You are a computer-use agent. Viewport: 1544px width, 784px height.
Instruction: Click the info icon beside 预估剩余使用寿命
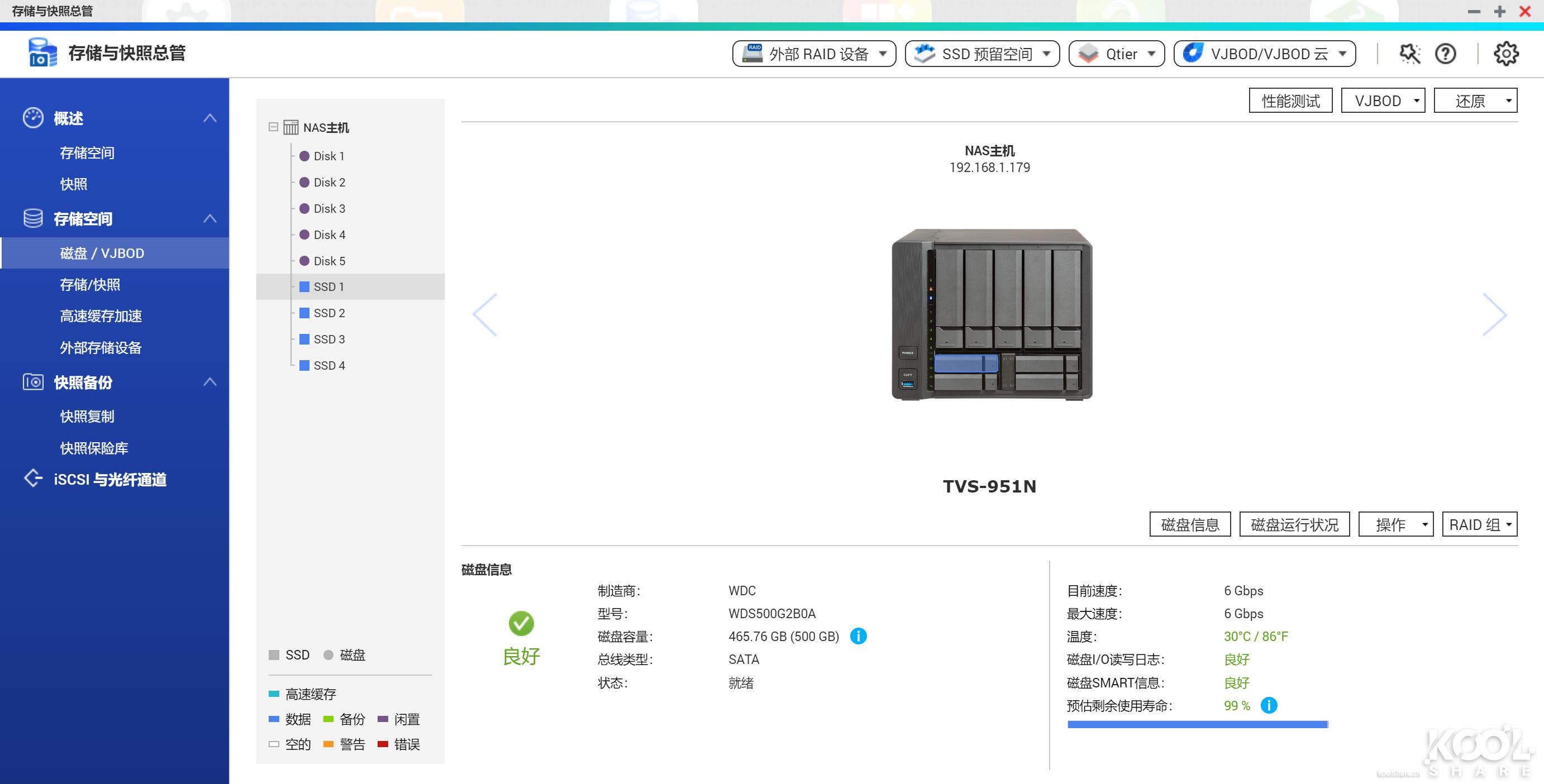coord(1269,705)
